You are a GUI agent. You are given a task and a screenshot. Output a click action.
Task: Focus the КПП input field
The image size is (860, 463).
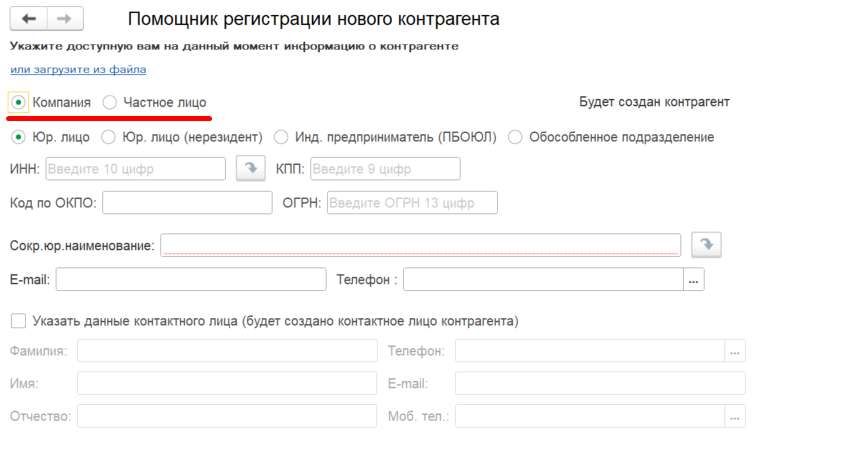385,169
